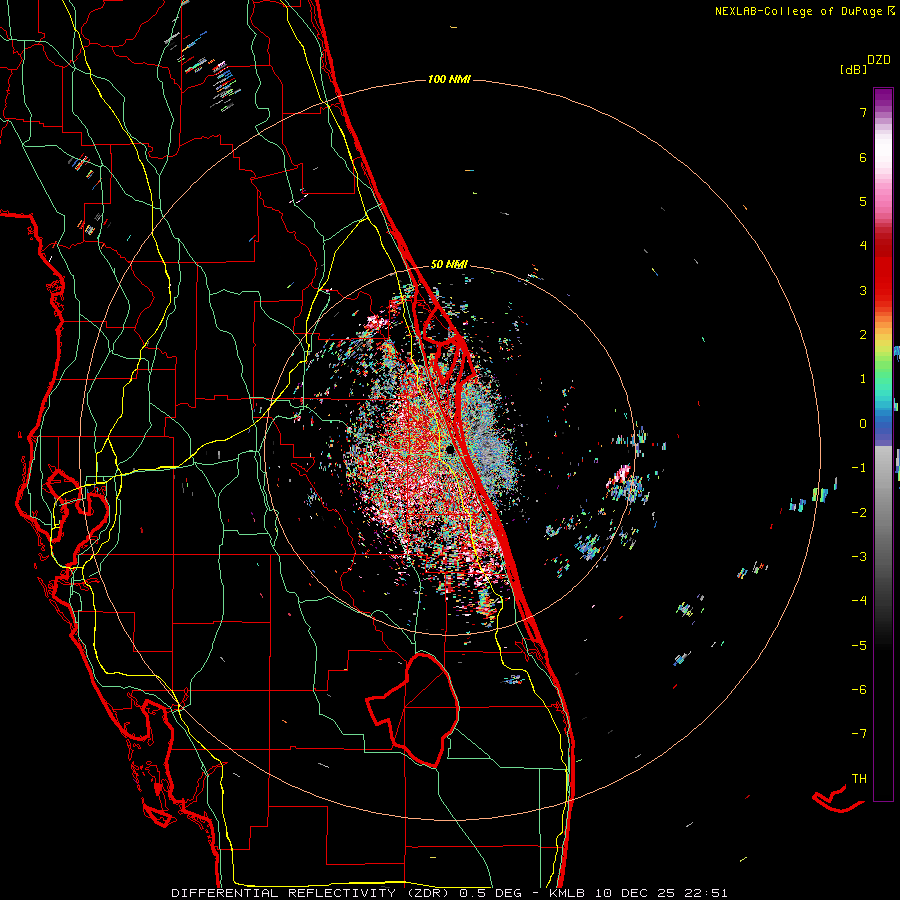Click the 50 NMI range ring label
Image resolution: width=900 pixels, height=900 pixels.
click(449, 265)
